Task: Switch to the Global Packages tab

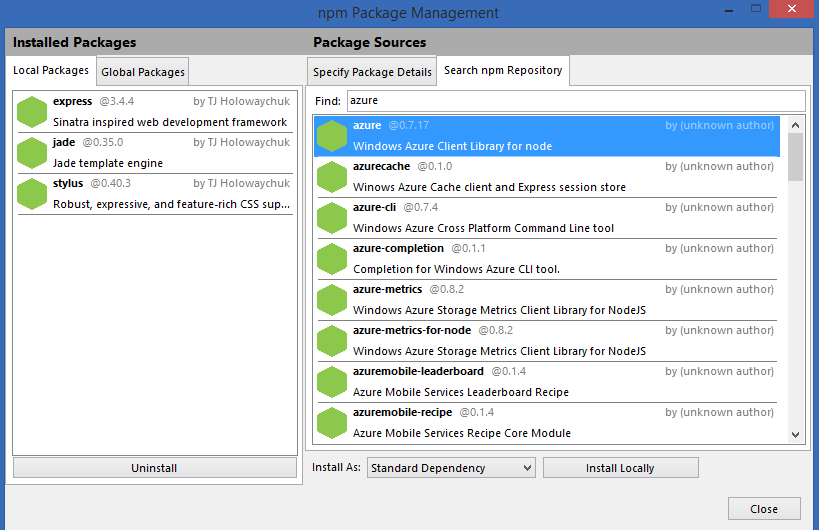Action: click(x=143, y=72)
